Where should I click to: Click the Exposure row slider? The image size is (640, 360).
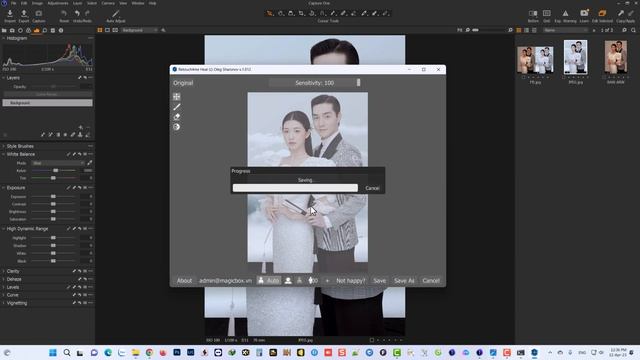pyautogui.click(x=53, y=197)
